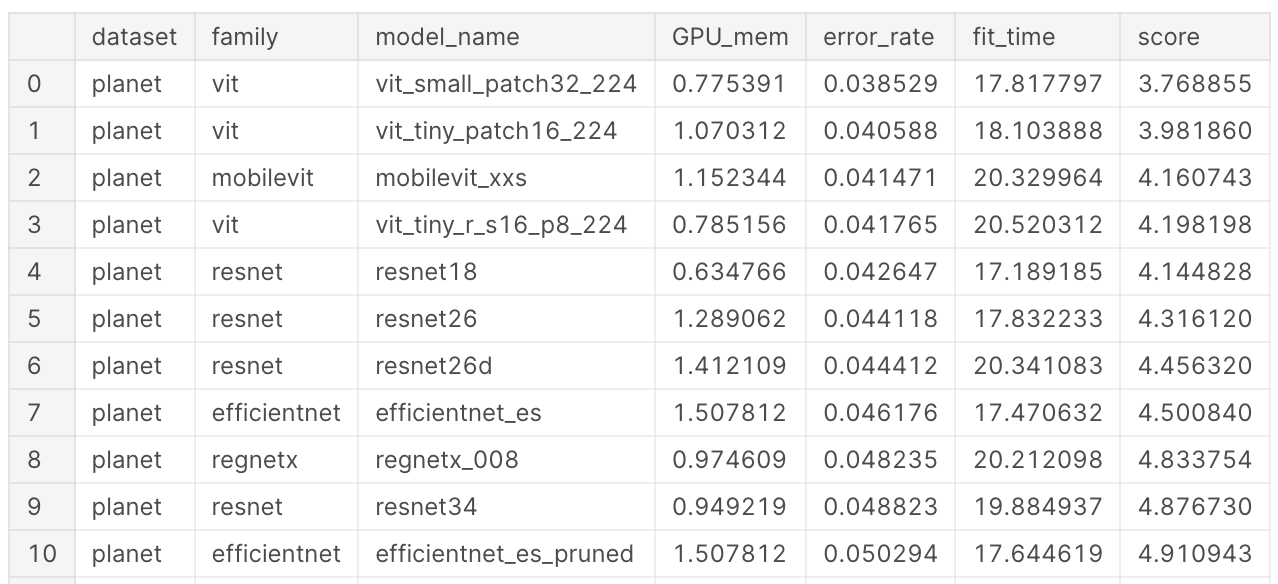Screen dimensions: 1278x584
Task: Click the score value 4.910943
Action: click(1195, 554)
